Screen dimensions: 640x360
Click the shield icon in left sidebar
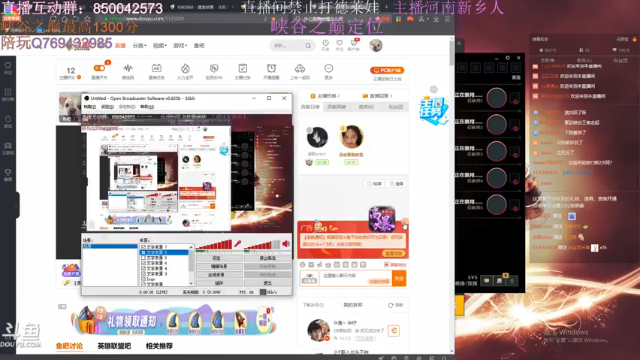(x=8, y=119)
